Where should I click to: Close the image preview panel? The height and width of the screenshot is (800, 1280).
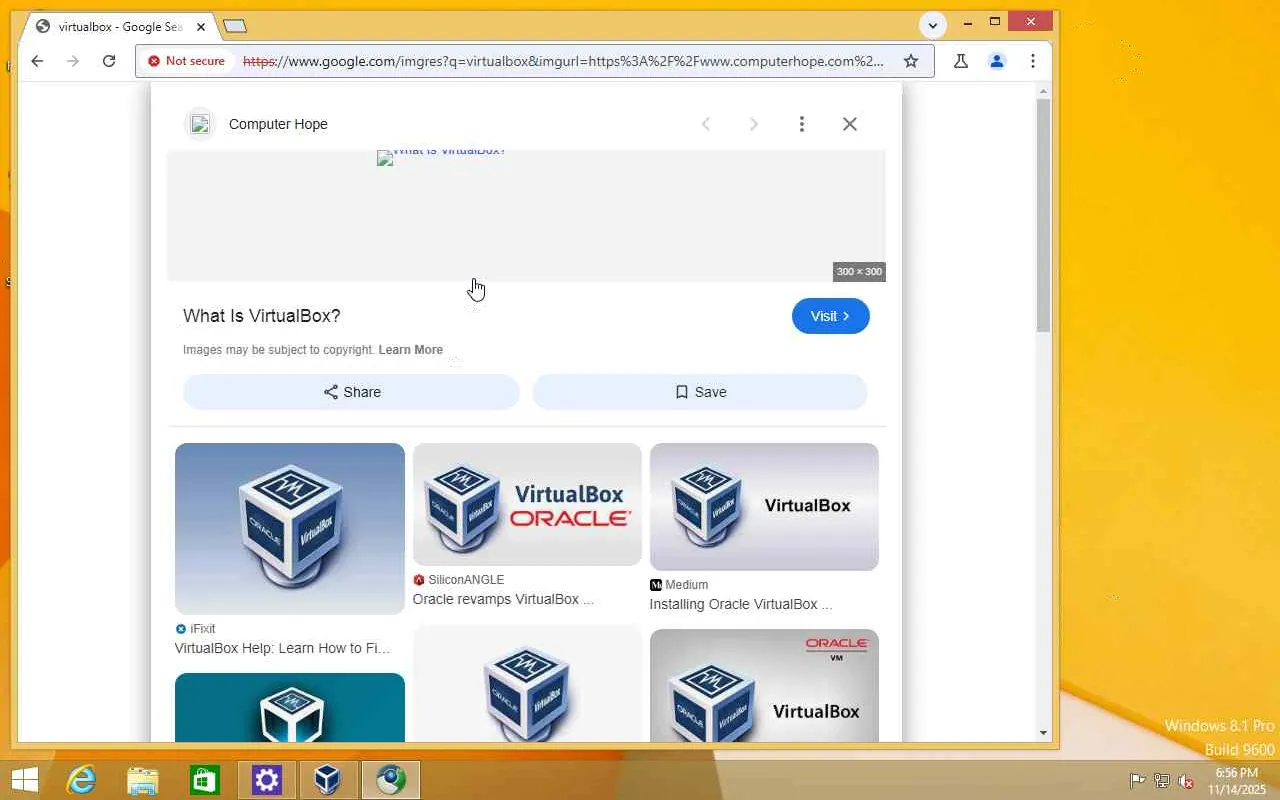click(x=850, y=124)
